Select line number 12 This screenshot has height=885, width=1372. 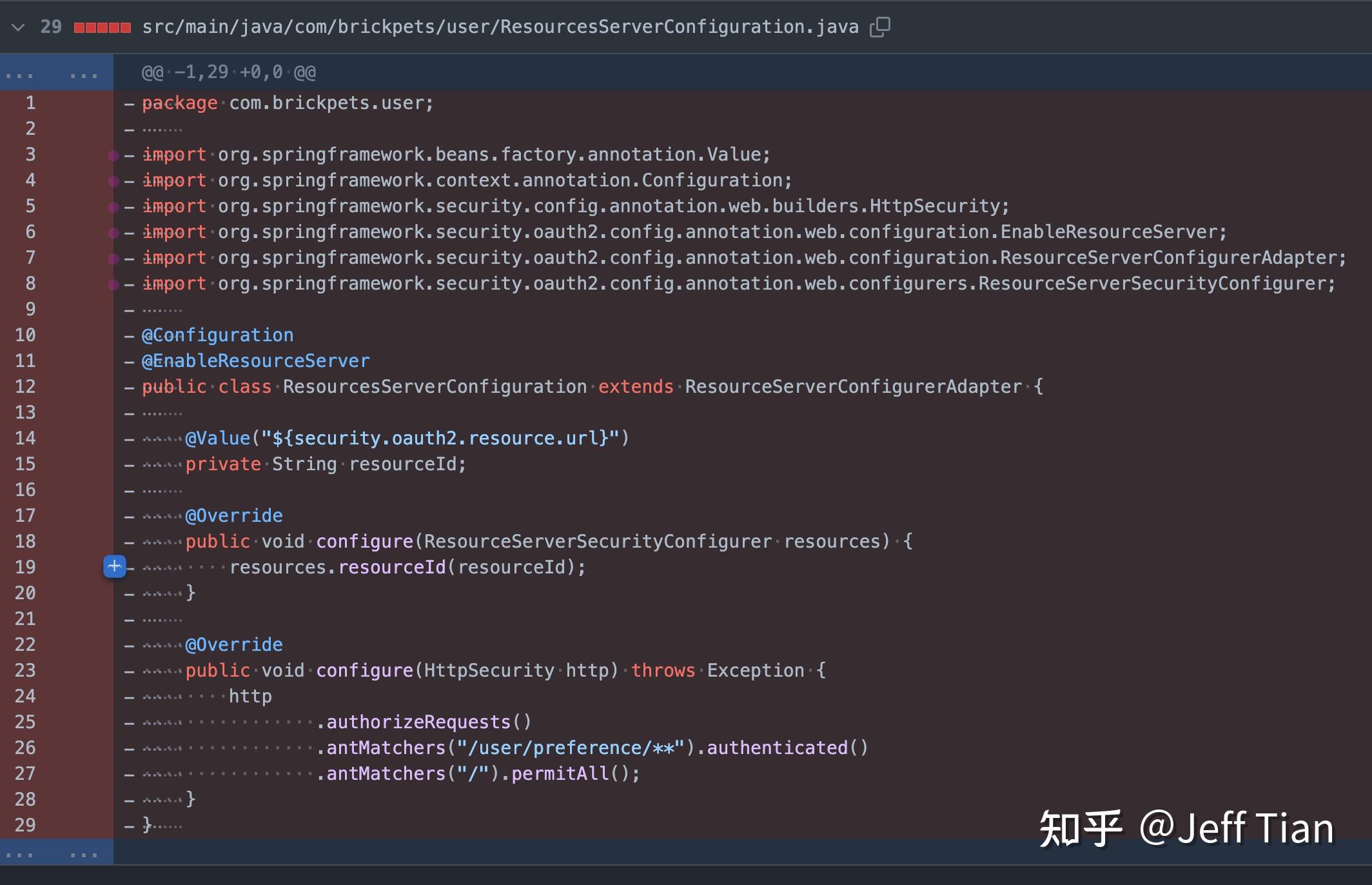coord(25,387)
